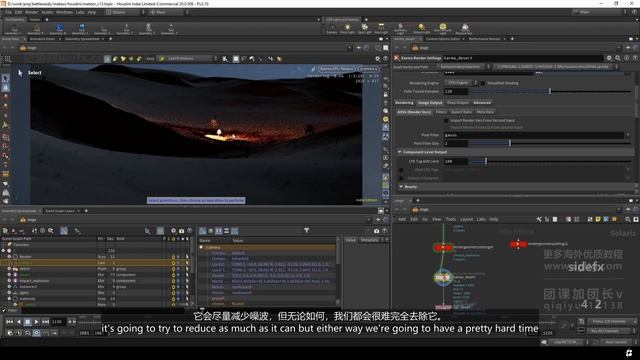Click the karma_desert node name field
The height and width of the screenshot is (360, 640).
point(523,58)
